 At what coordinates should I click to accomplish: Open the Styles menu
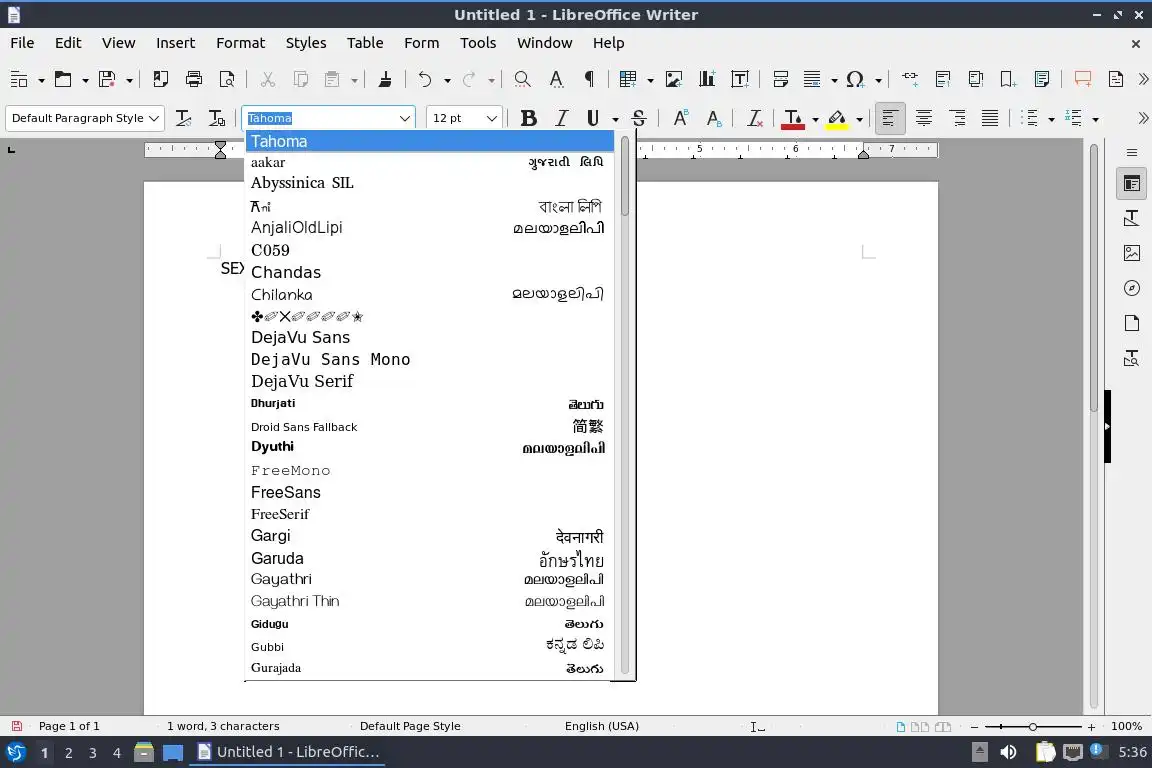(306, 43)
